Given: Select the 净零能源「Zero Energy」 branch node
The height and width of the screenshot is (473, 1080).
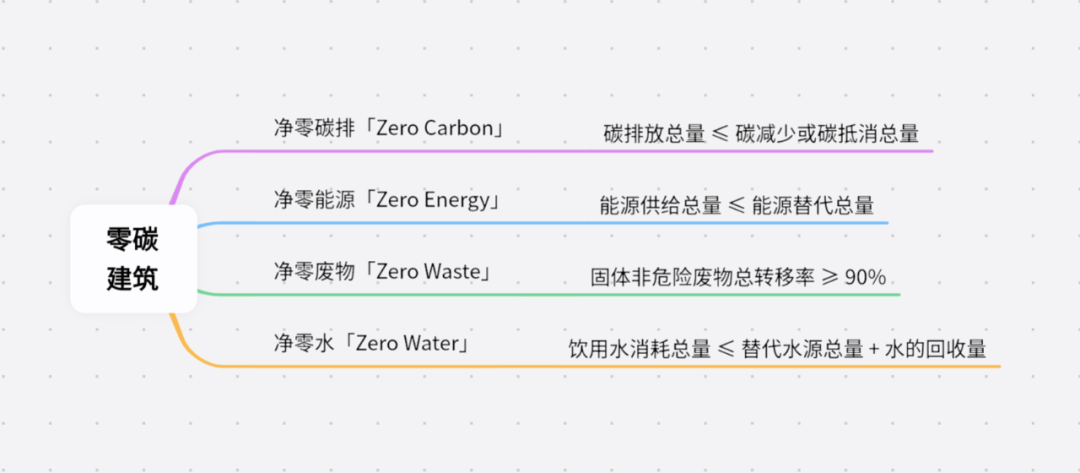Looking at the screenshot, I should (x=386, y=200).
